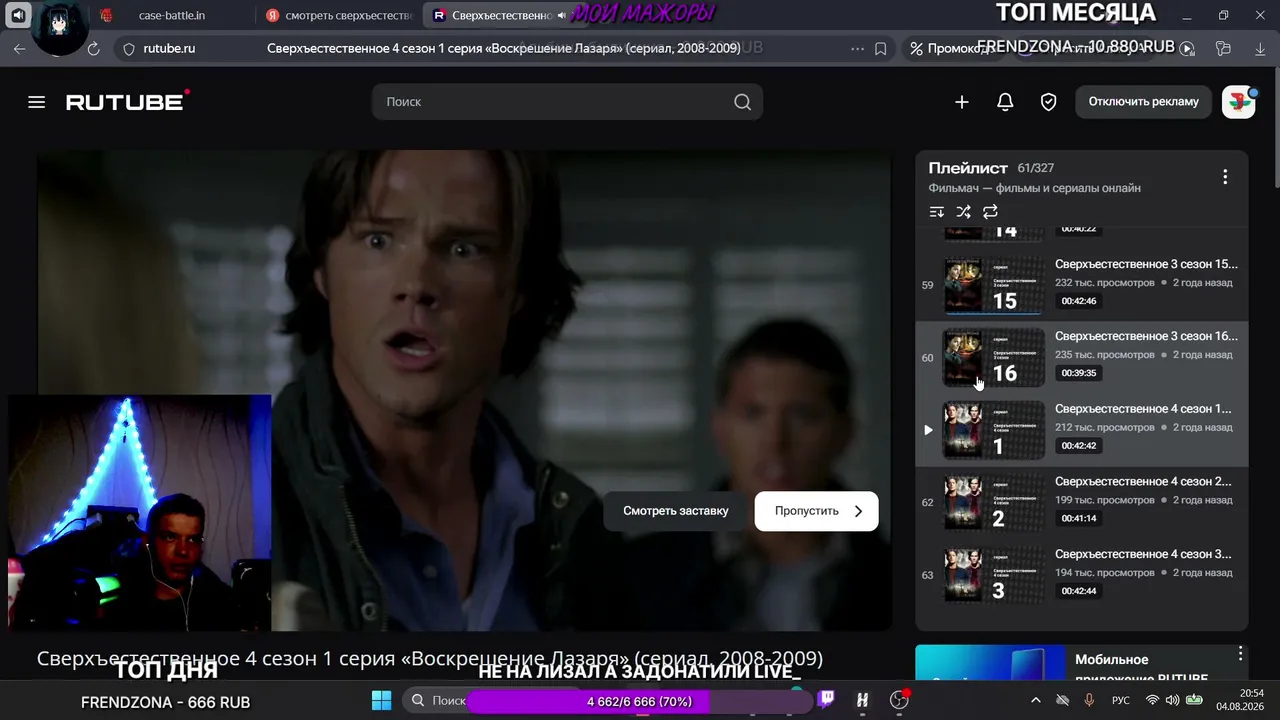Open playlist three-dot options menu

[1225, 177]
